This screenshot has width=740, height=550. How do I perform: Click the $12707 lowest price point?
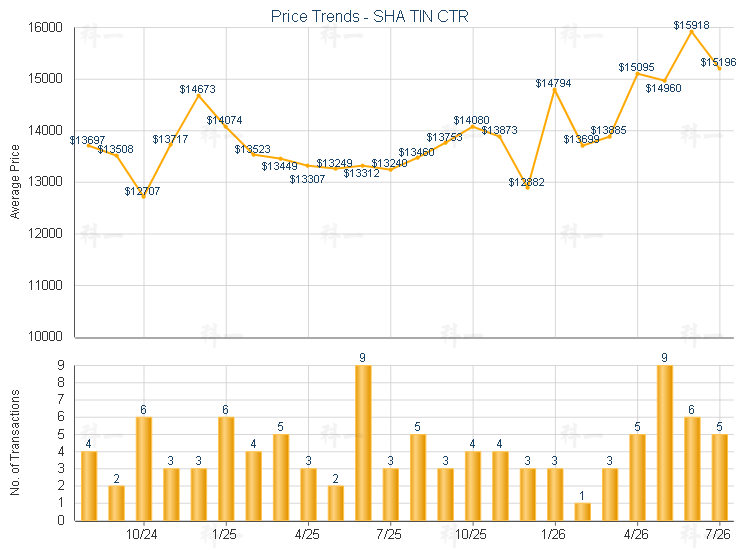[143, 196]
